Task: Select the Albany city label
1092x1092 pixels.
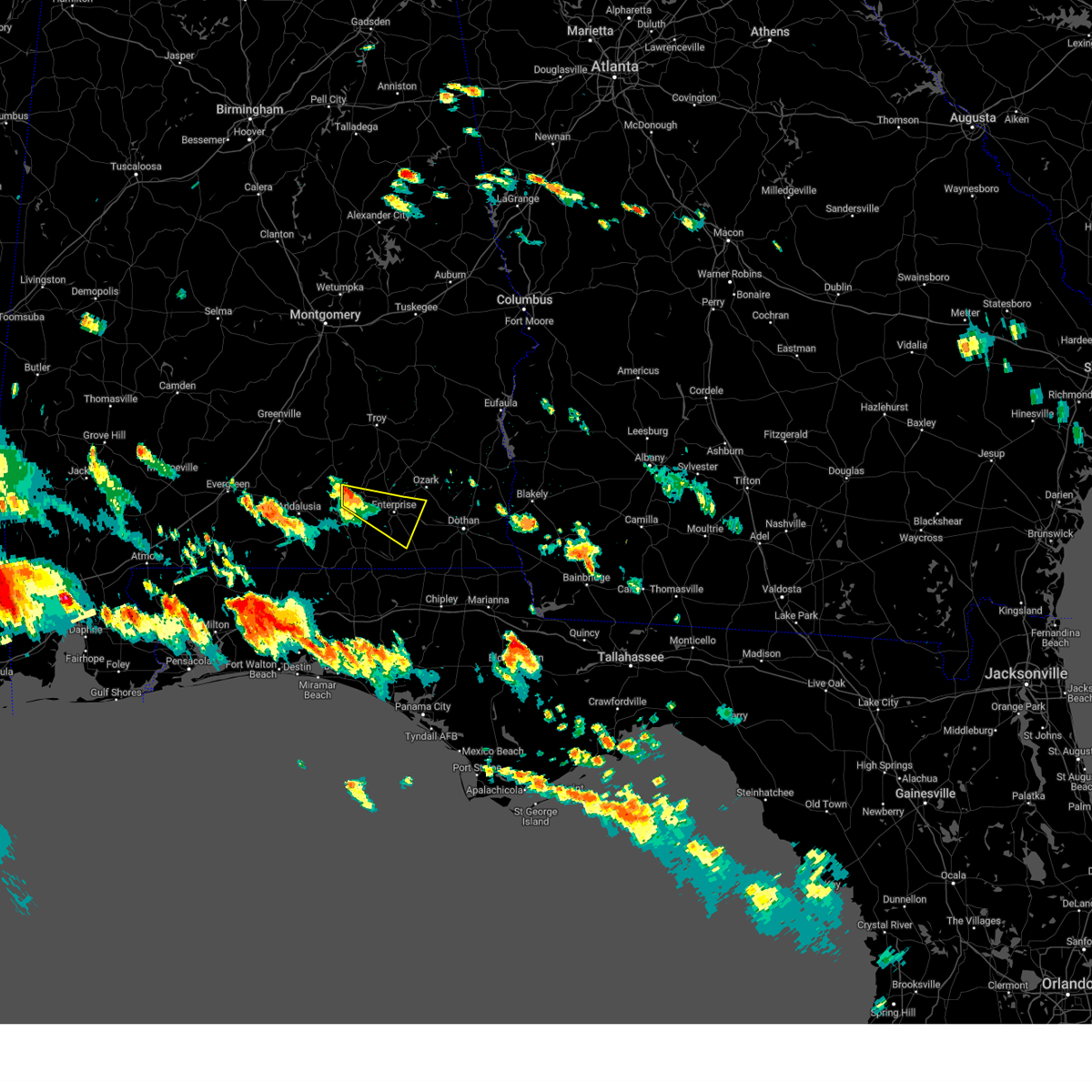Action: (650, 458)
